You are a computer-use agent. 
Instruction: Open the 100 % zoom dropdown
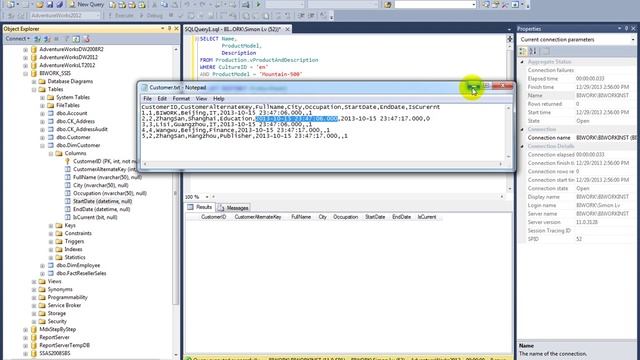[207, 197]
